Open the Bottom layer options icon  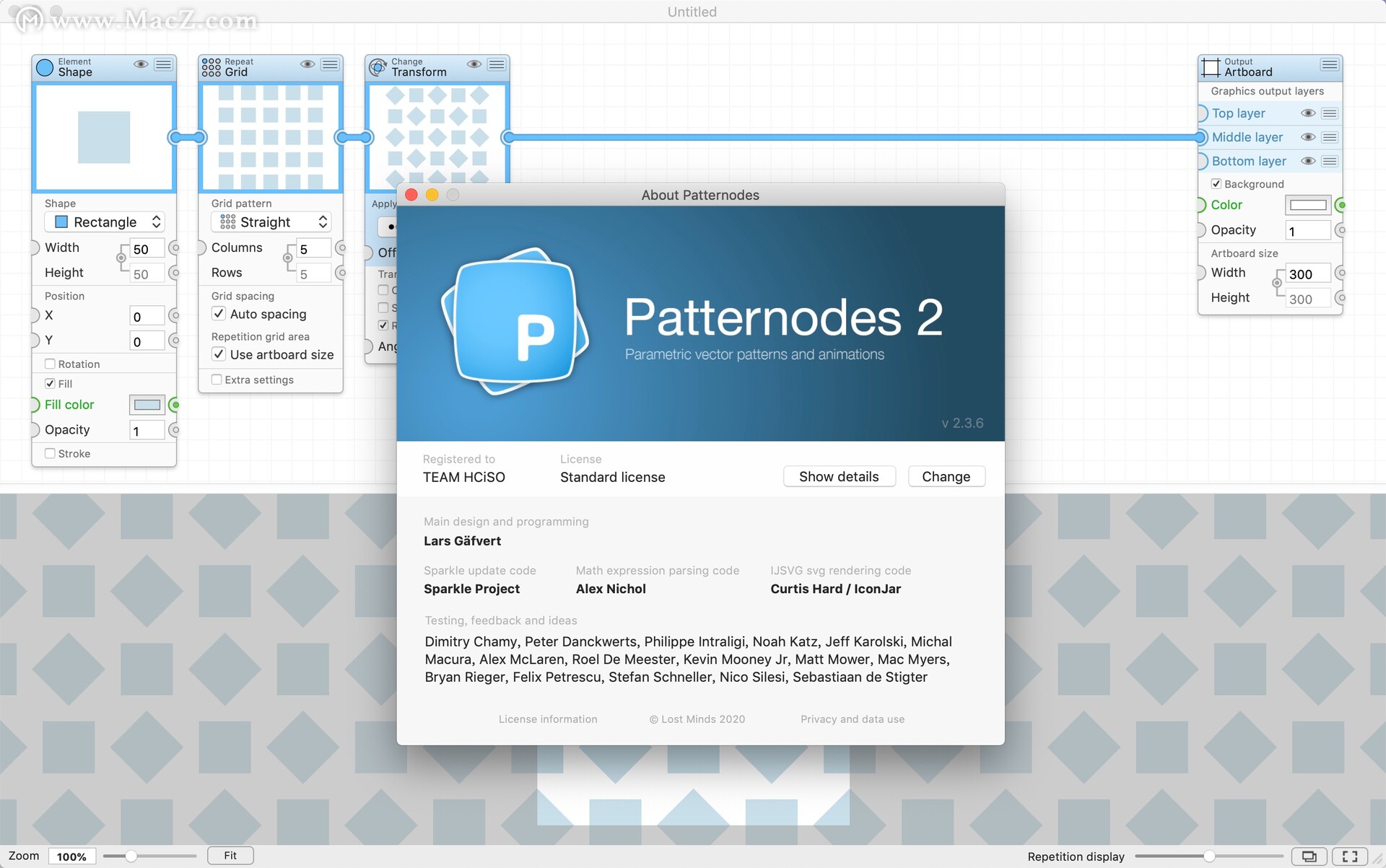(x=1330, y=161)
